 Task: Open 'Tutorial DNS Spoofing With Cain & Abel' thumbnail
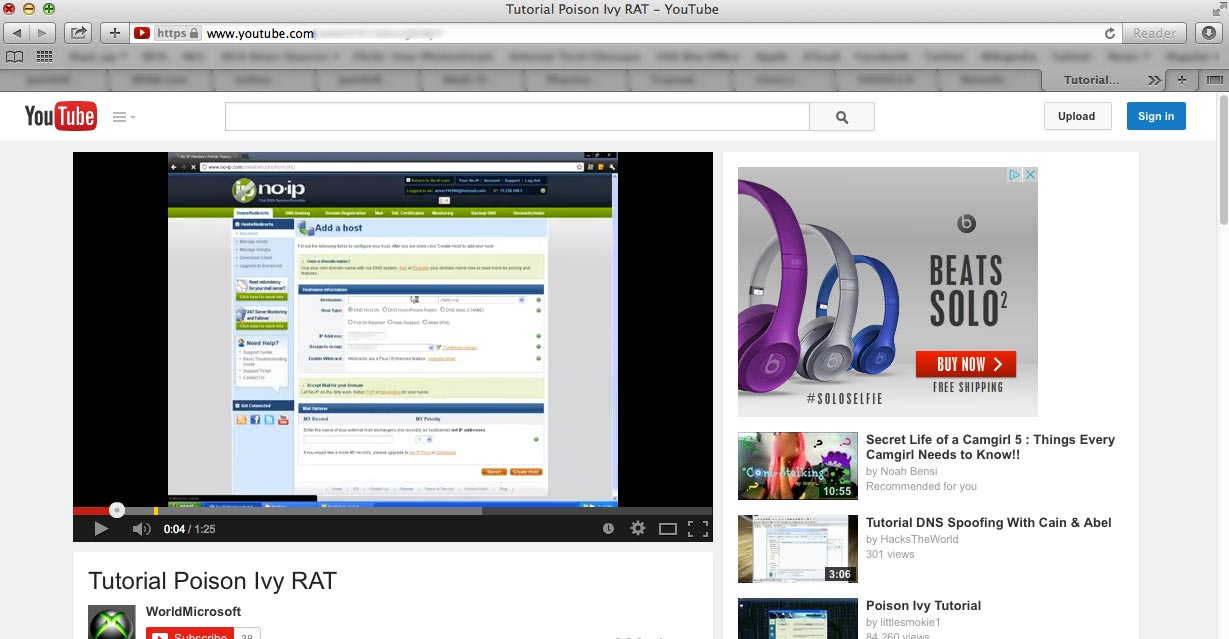pyautogui.click(x=797, y=549)
